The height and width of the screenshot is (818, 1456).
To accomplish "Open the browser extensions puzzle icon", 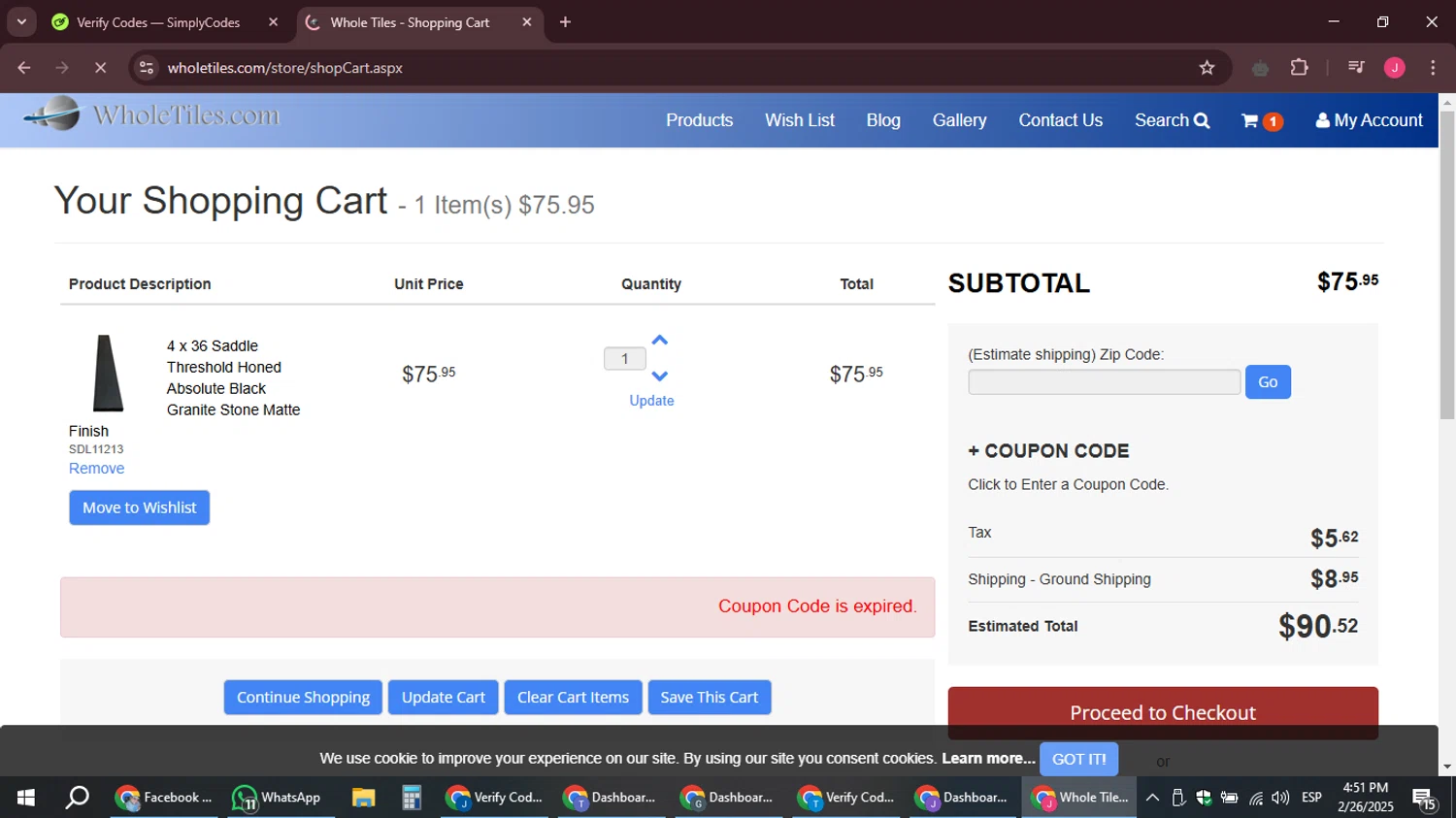I will point(1299,68).
